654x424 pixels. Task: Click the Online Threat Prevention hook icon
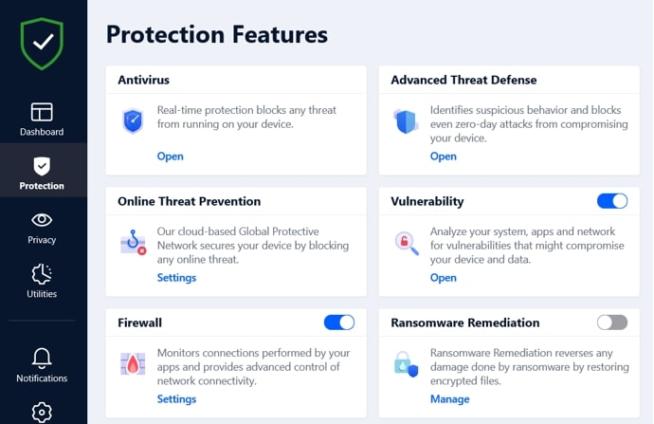133,242
